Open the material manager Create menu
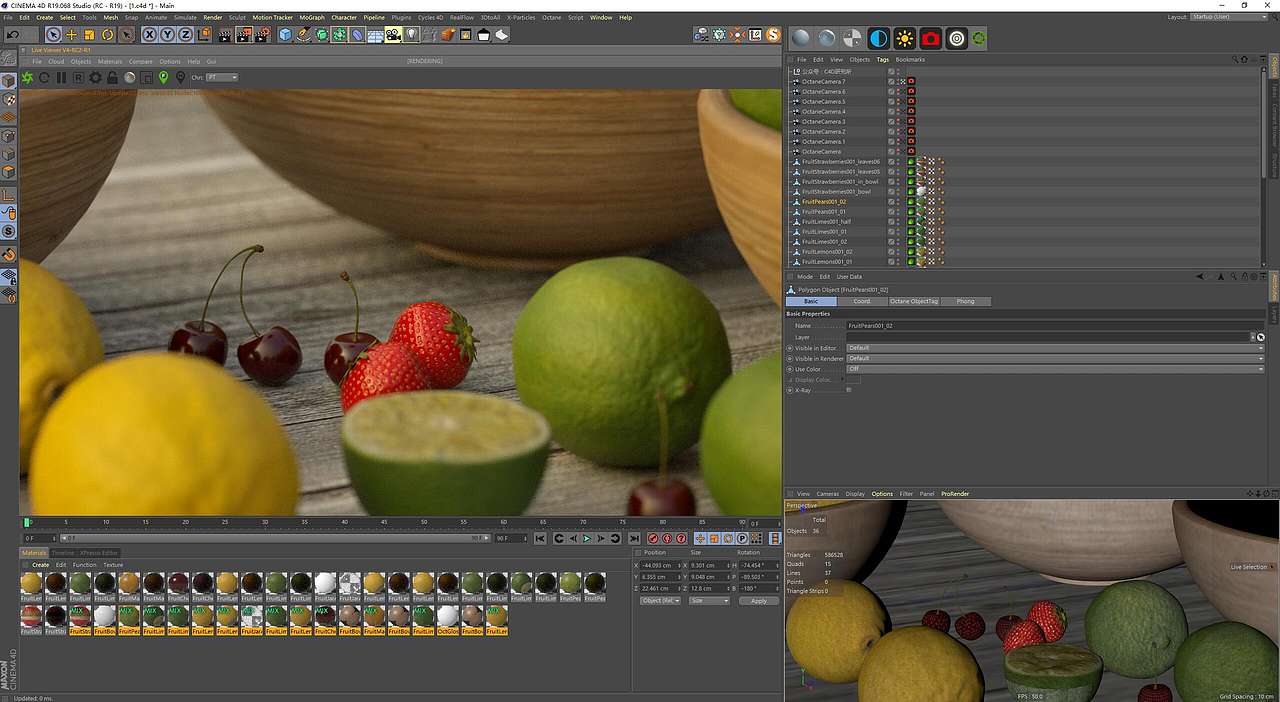Screen dimensions: 1280x702 pyautogui.click(x=40, y=565)
